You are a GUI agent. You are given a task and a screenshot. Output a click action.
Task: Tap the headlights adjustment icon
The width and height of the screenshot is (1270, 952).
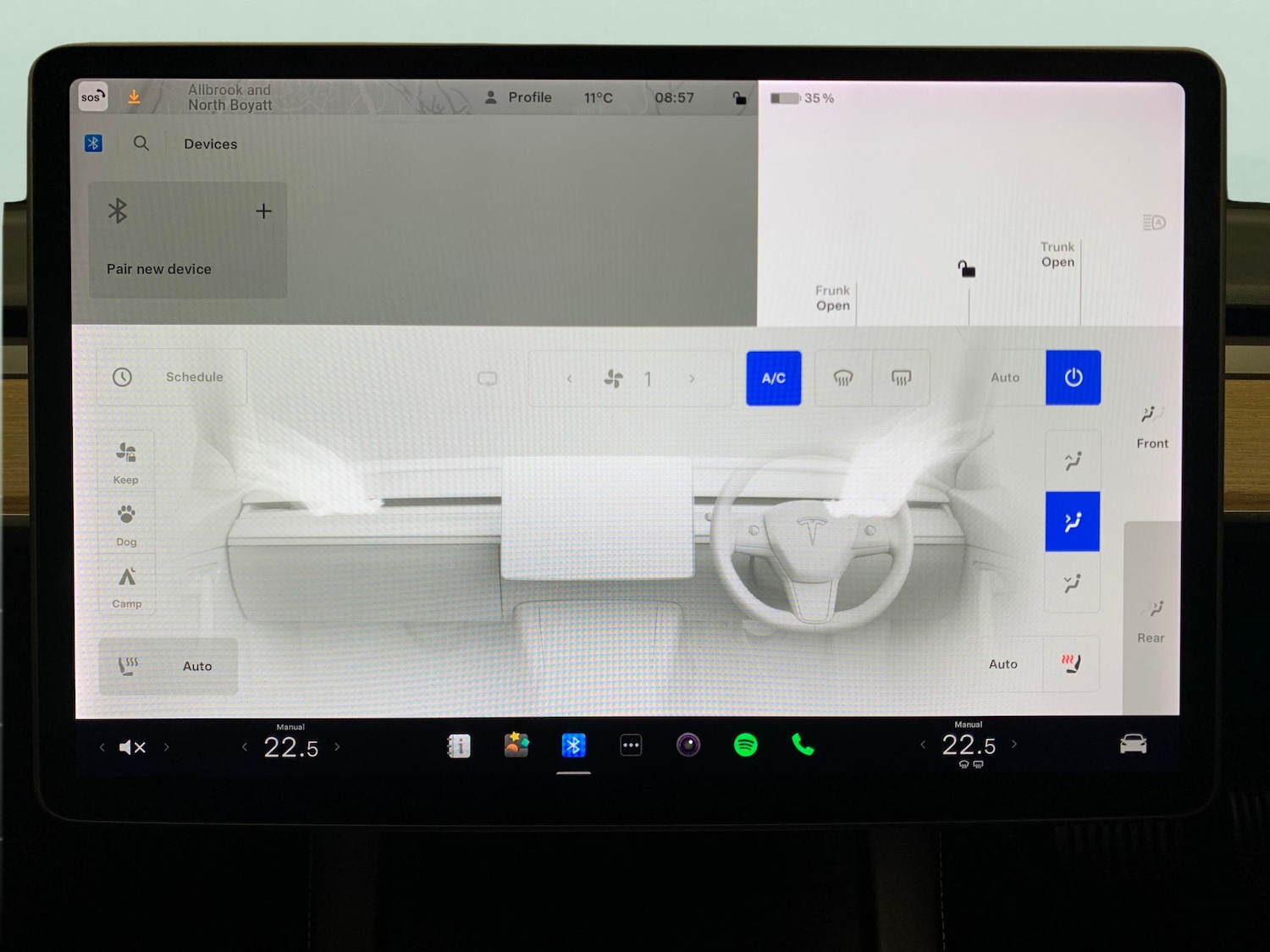tap(1153, 222)
